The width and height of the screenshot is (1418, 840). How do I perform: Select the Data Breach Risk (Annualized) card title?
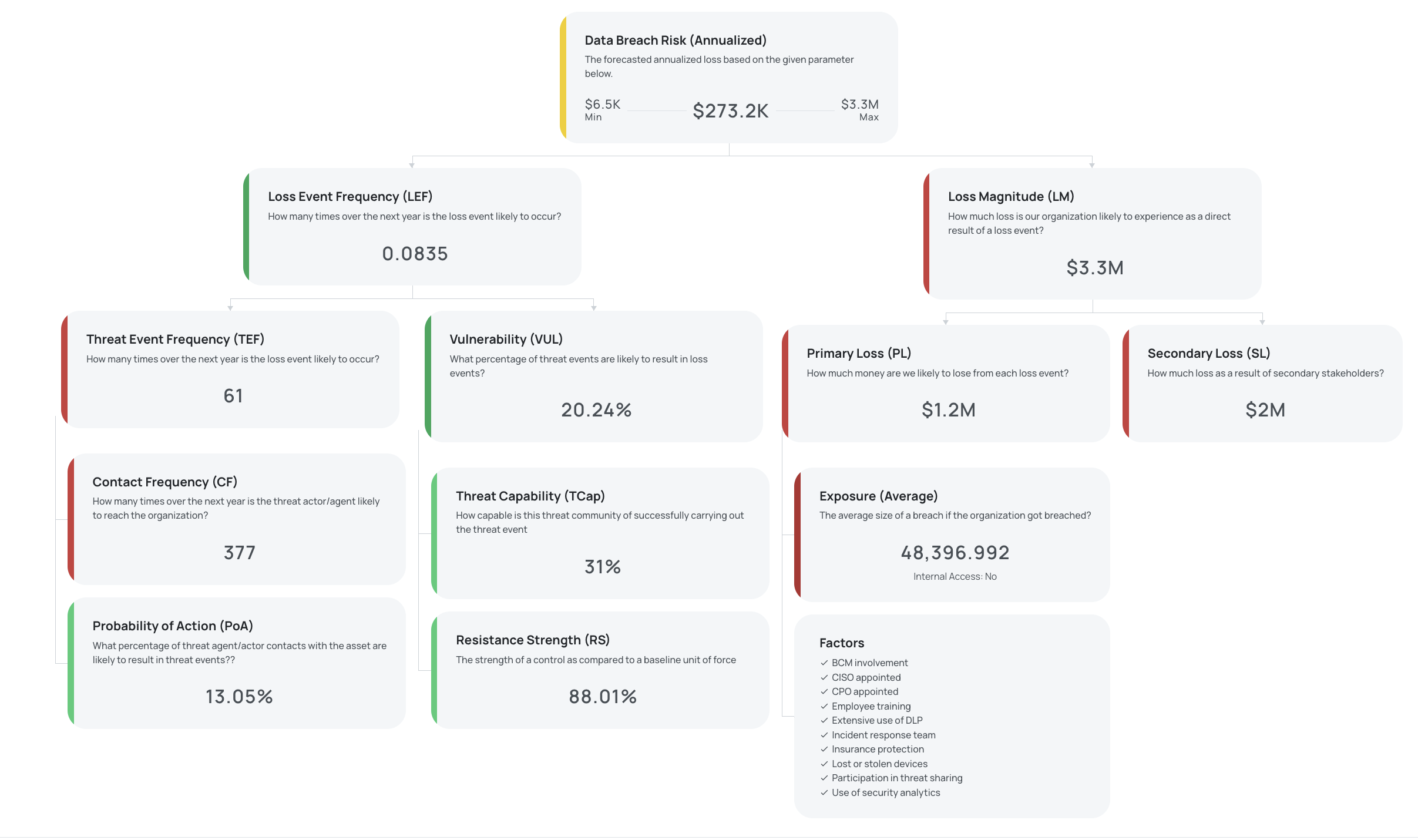tap(675, 40)
